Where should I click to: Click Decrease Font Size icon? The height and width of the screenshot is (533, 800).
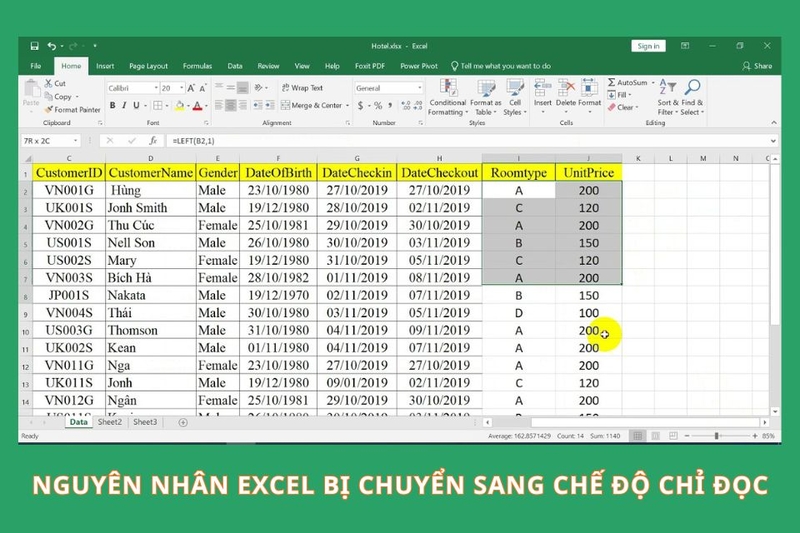click(x=203, y=88)
